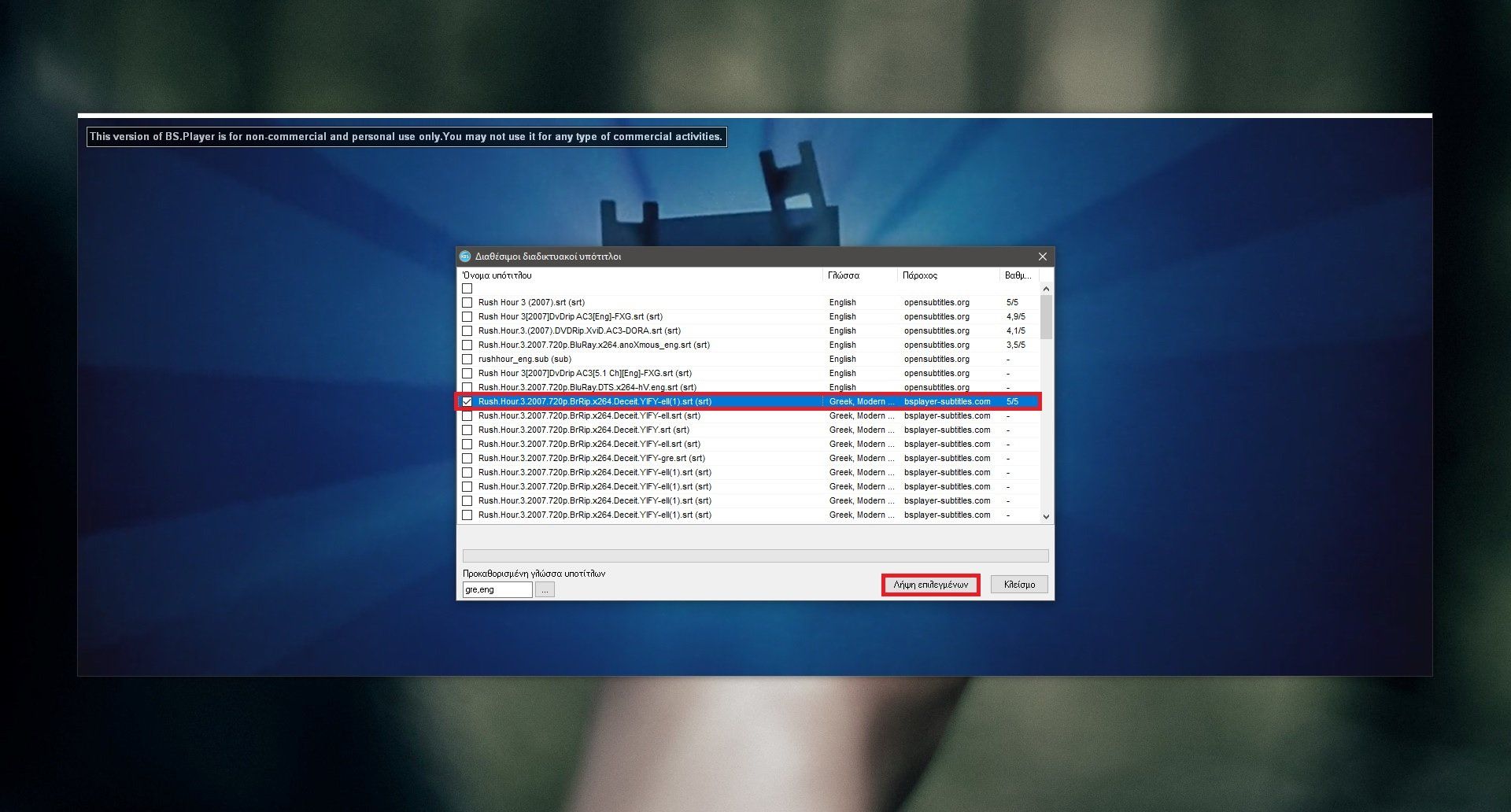Tick the checkbox for Rush Hour 3 (2007).srt
Screen dimensions: 1511x812
(467, 303)
